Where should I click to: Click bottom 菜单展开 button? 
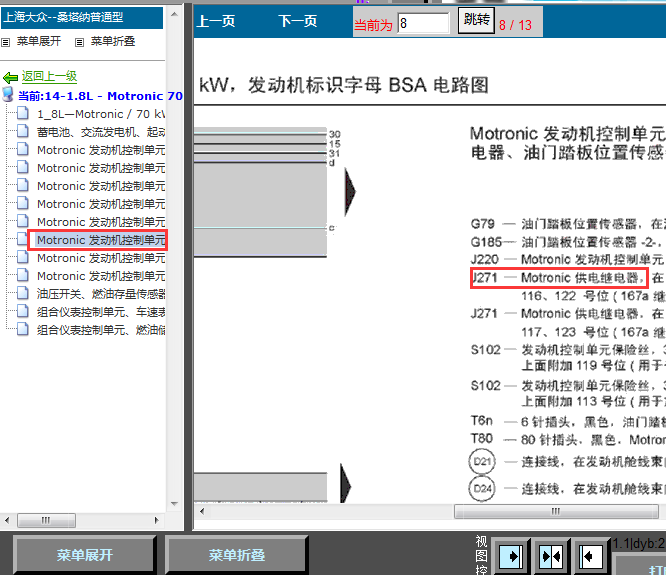pos(85,555)
